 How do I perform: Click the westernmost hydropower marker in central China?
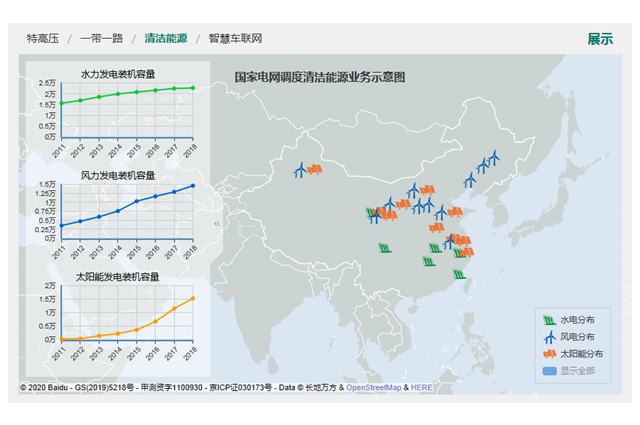[372, 213]
